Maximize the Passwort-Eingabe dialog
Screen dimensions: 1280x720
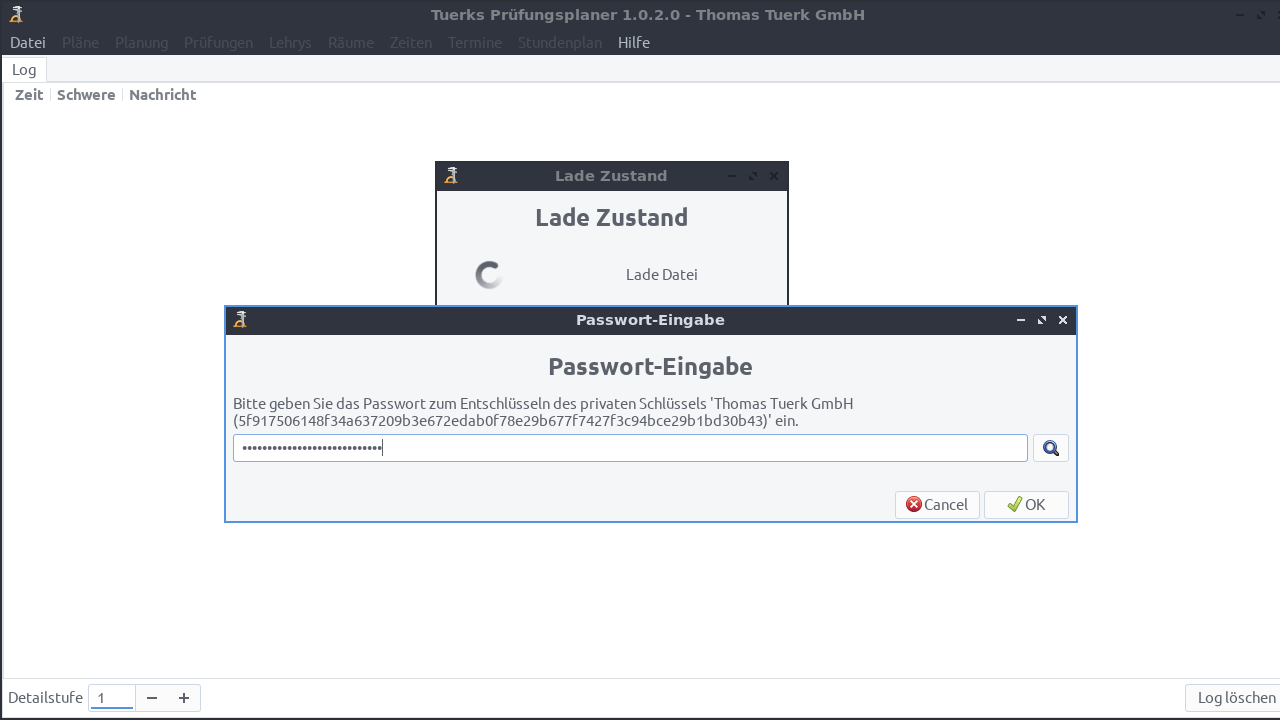(x=1042, y=320)
